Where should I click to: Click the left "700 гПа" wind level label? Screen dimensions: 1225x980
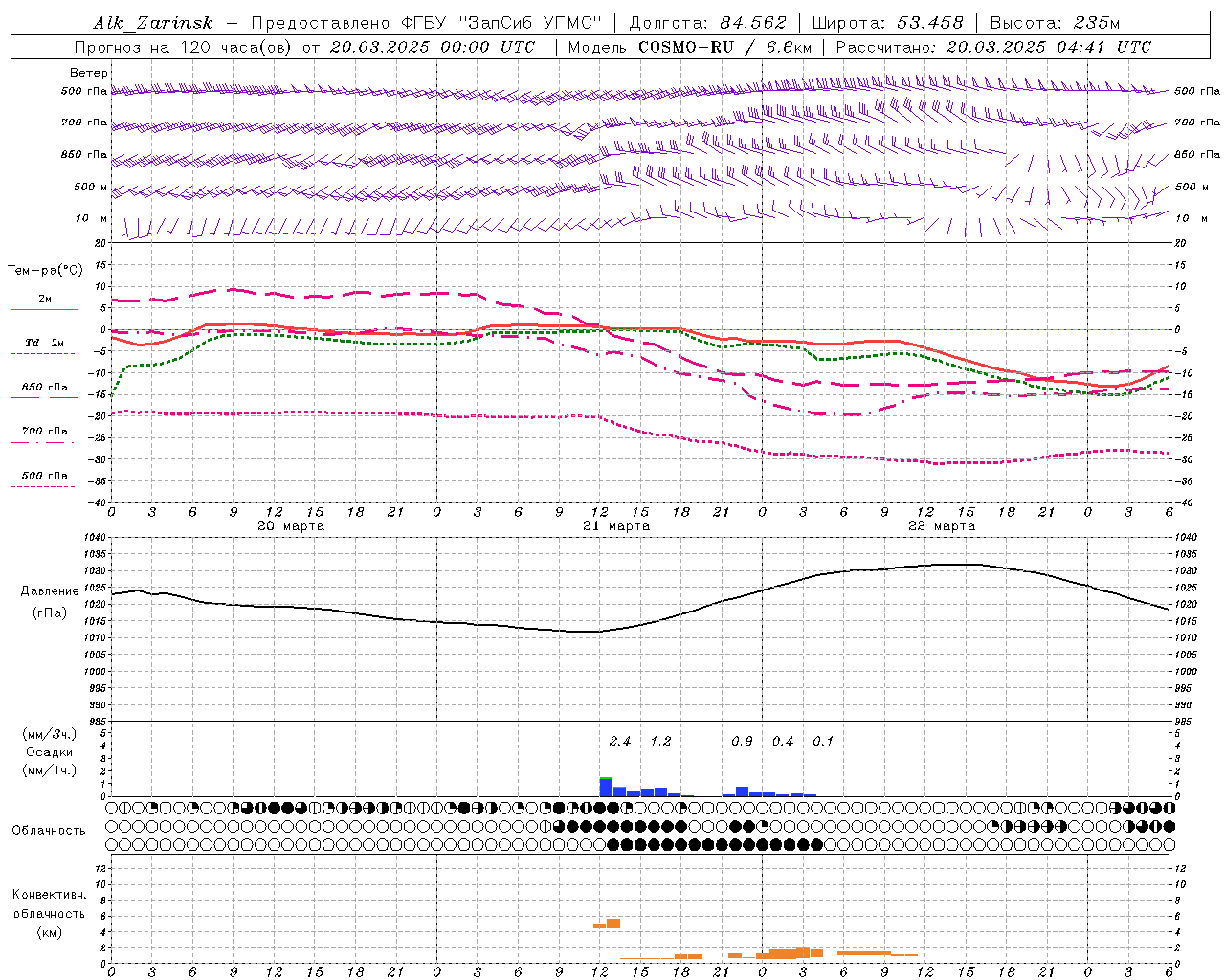(84, 122)
